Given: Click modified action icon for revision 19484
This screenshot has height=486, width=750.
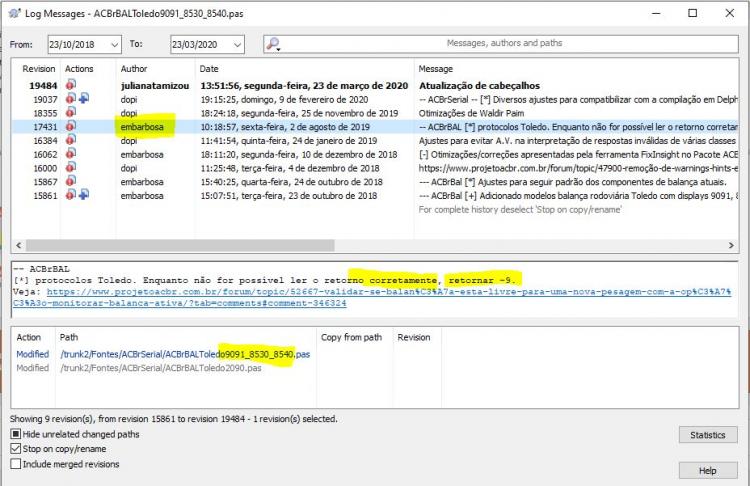Looking at the screenshot, I should [71, 85].
